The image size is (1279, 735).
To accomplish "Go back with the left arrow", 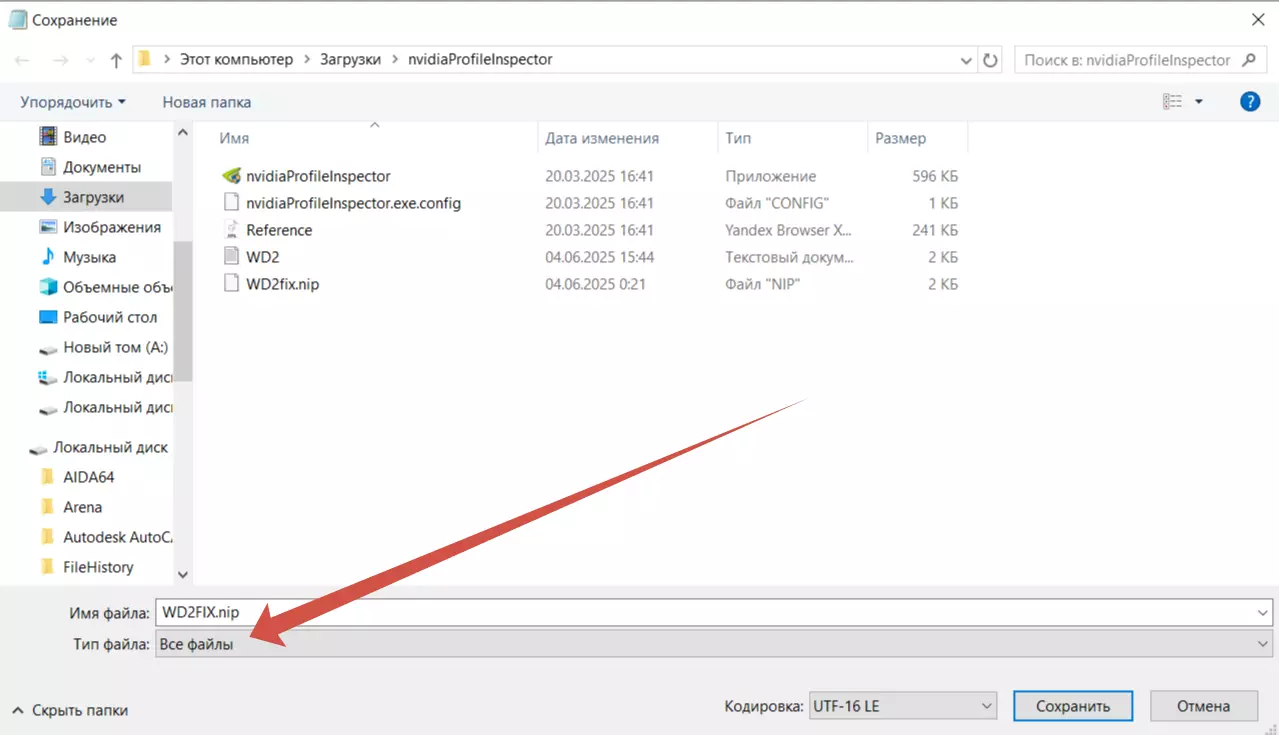I will [x=23, y=60].
